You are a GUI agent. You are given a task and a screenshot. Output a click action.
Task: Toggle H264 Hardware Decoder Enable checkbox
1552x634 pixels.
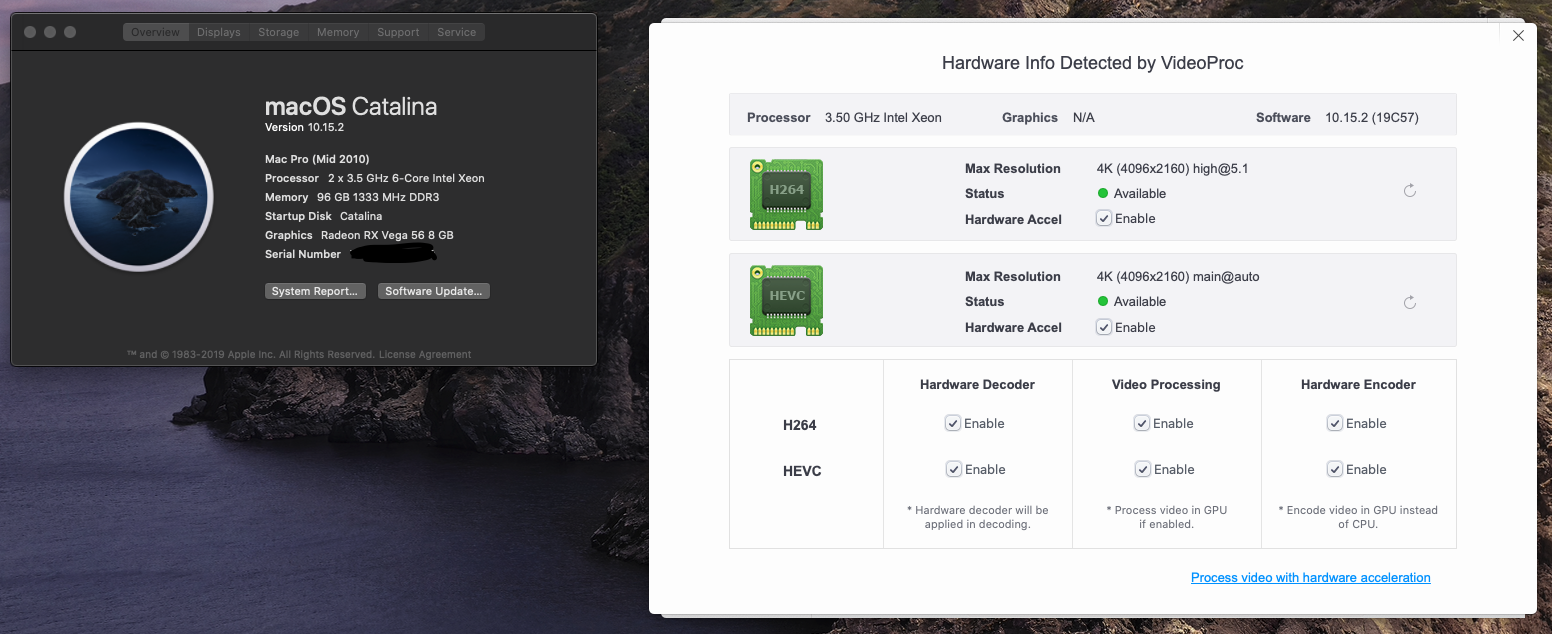pyautogui.click(x=953, y=423)
